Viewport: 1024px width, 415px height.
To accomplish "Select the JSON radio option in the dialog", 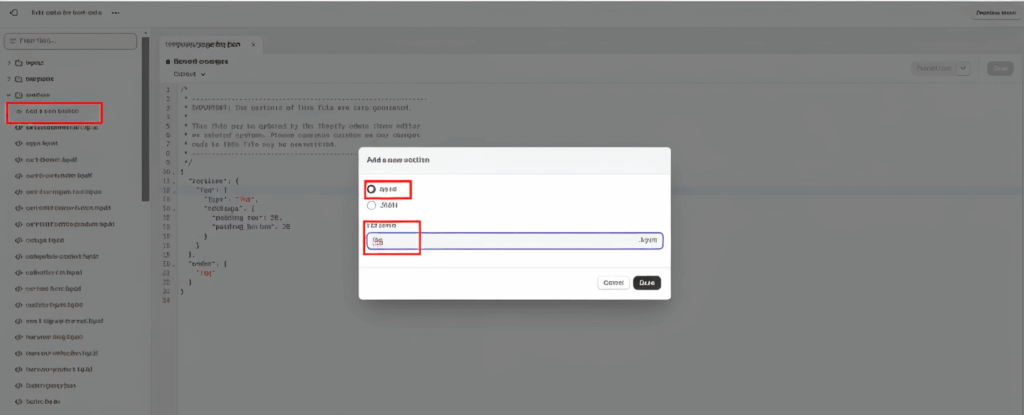I will pyautogui.click(x=372, y=205).
